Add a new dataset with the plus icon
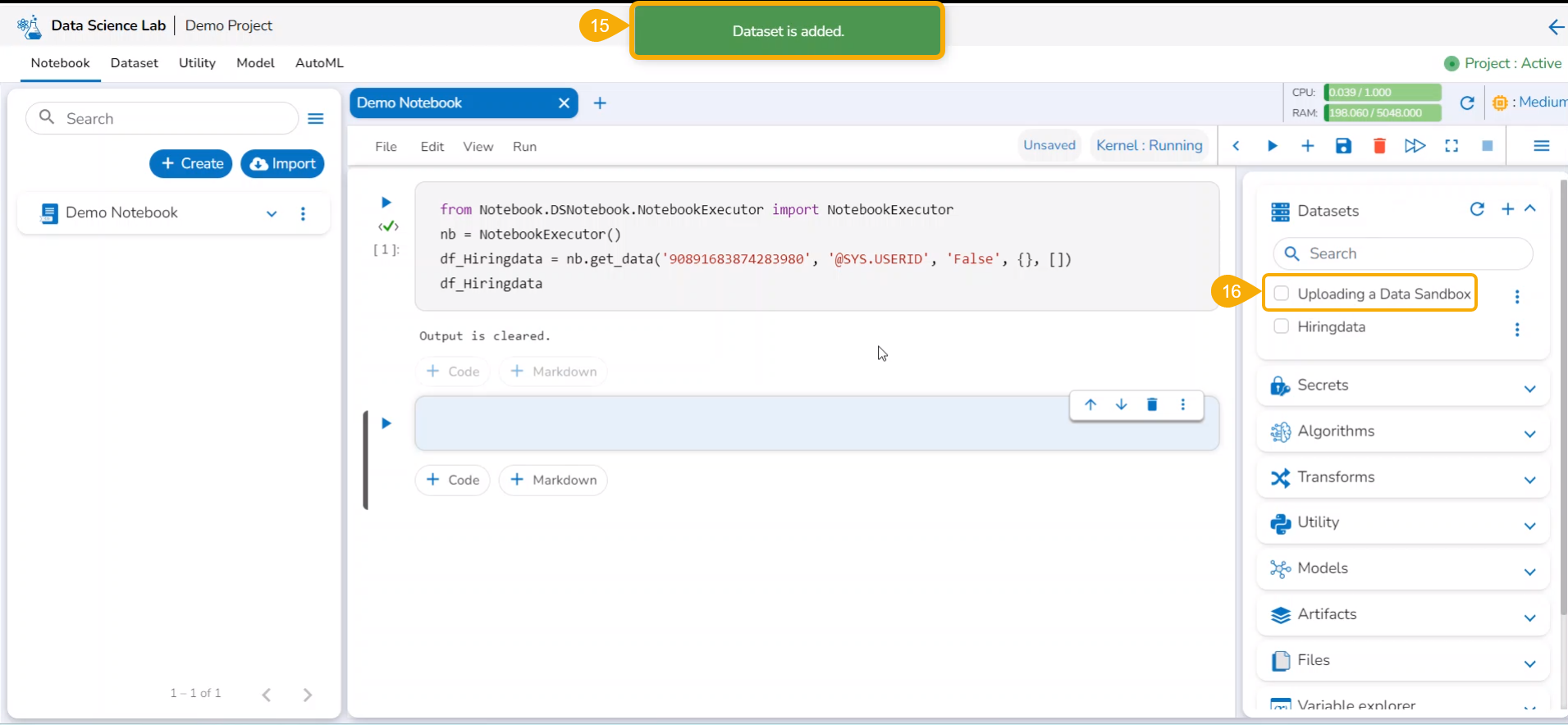1568x725 pixels. pyautogui.click(x=1507, y=209)
